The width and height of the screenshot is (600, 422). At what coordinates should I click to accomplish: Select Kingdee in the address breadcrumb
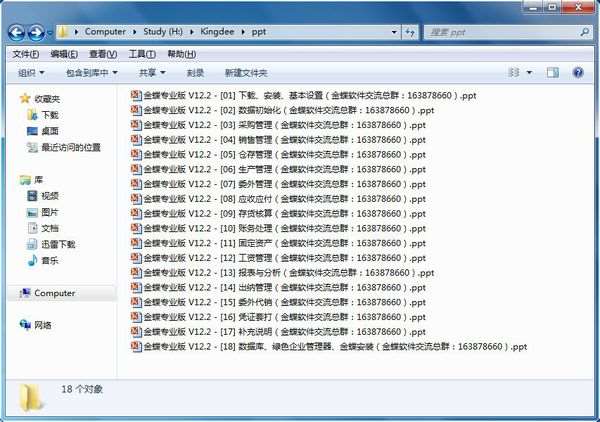217,32
